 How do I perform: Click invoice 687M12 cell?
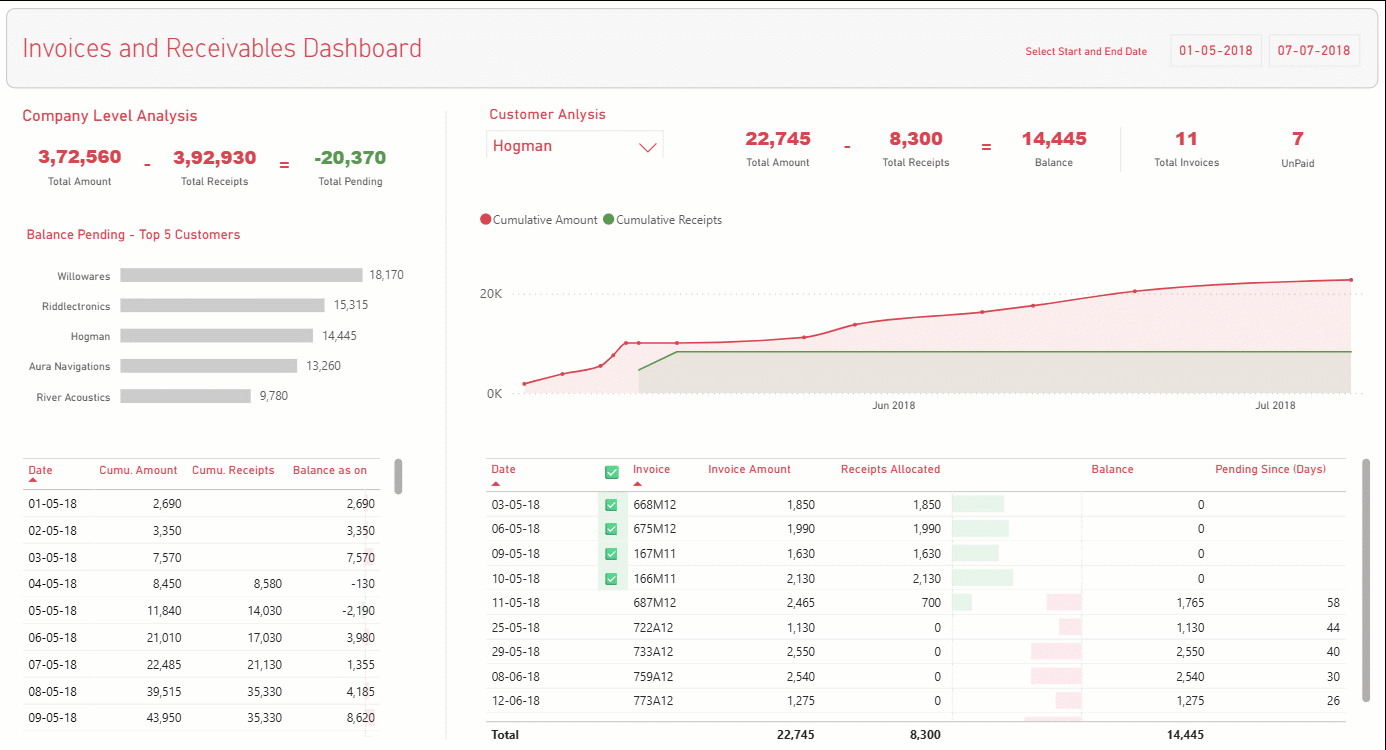(654, 603)
